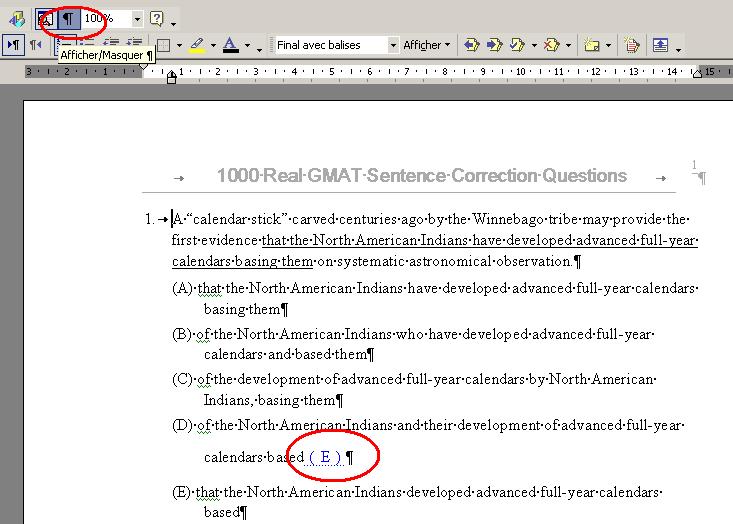Click the circled (E) answer text
This screenshot has height=524, width=733.
click(325, 457)
